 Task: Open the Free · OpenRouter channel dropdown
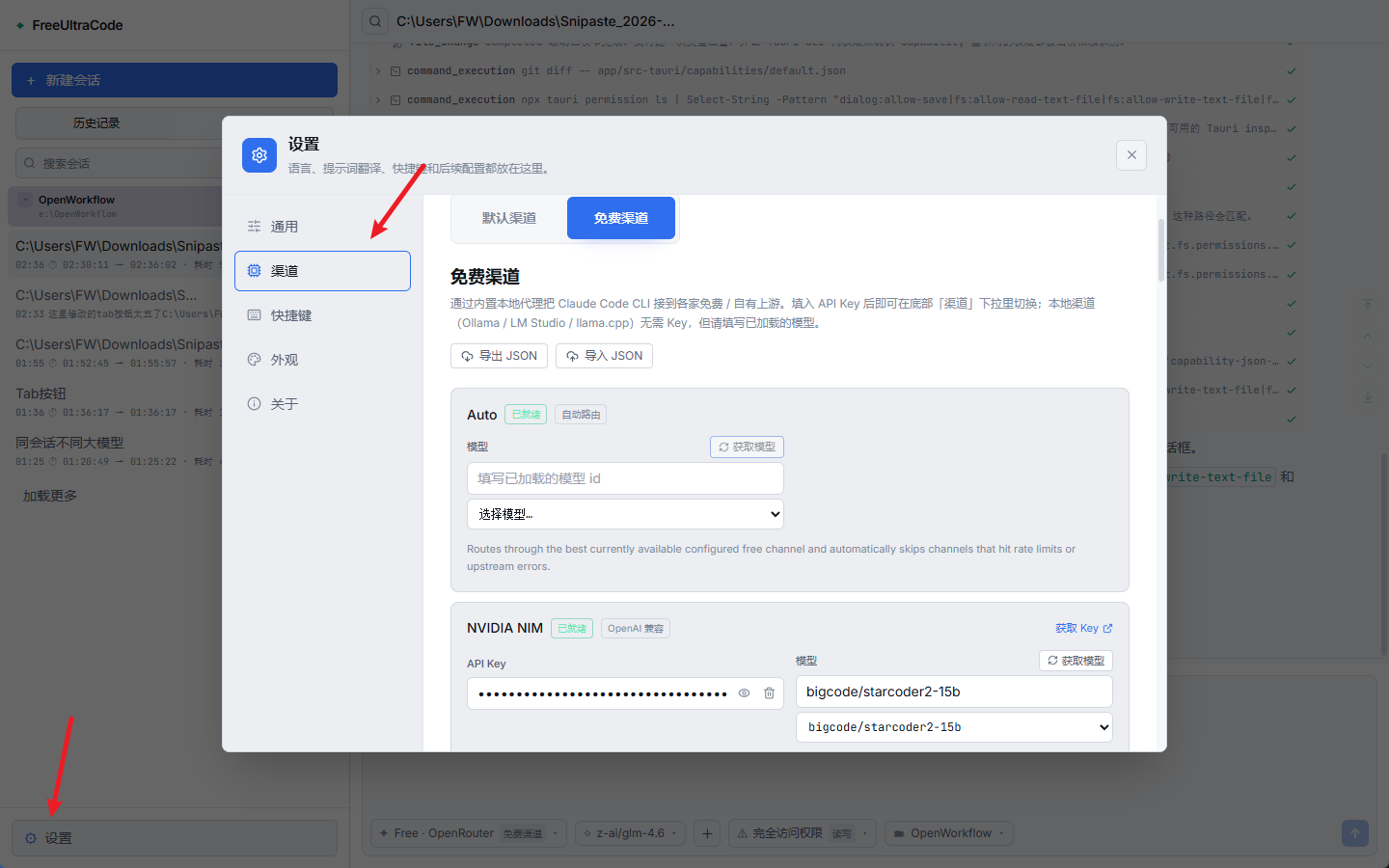469,833
